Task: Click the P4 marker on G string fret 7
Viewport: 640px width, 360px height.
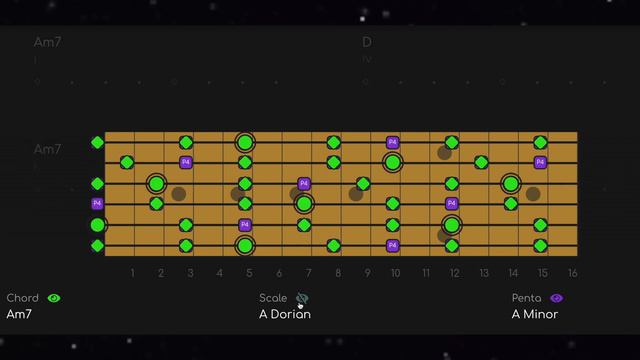Action: (304, 184)
